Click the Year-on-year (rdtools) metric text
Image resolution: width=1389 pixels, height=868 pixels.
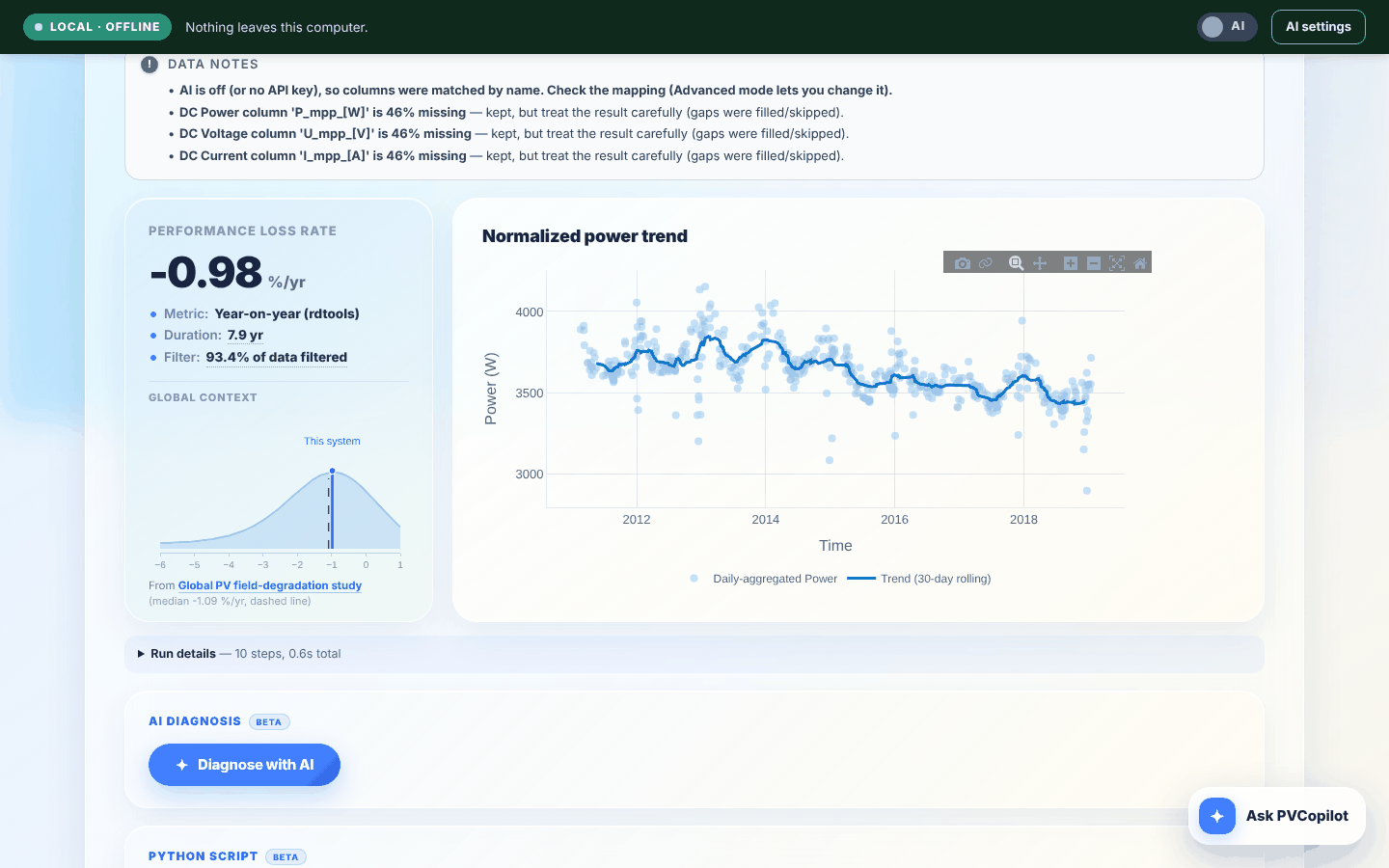click(x=286, y=314)
